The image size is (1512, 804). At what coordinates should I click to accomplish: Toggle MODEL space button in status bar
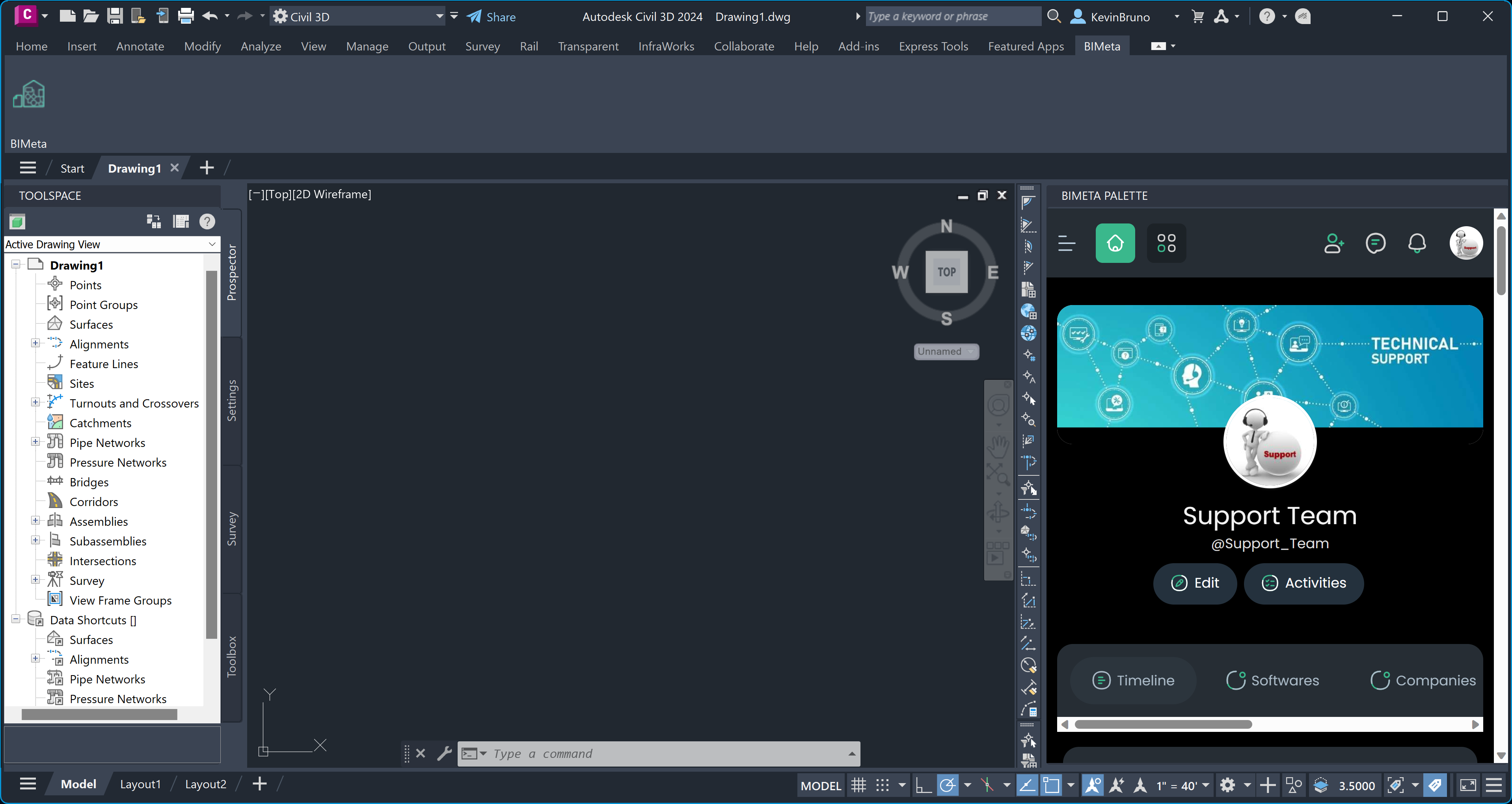pyautogui.click(x=821, y=786)
